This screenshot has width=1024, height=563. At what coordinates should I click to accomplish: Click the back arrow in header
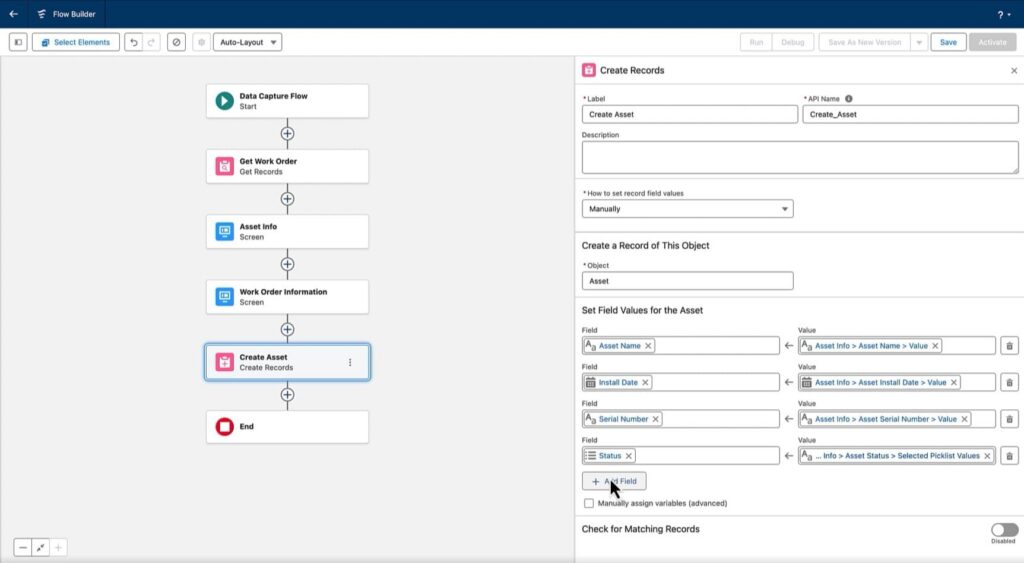click(x=14, y=14)
